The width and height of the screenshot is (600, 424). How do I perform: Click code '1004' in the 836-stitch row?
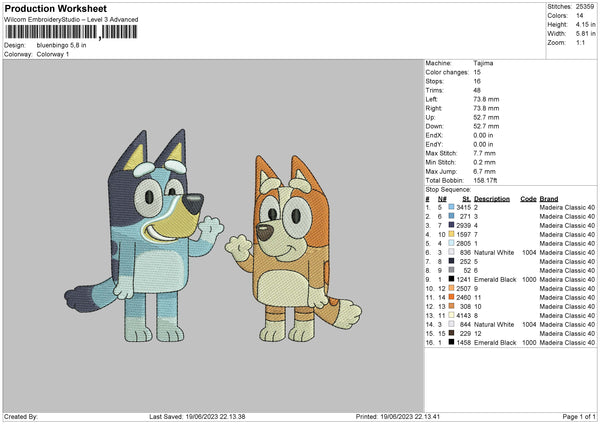529,253
